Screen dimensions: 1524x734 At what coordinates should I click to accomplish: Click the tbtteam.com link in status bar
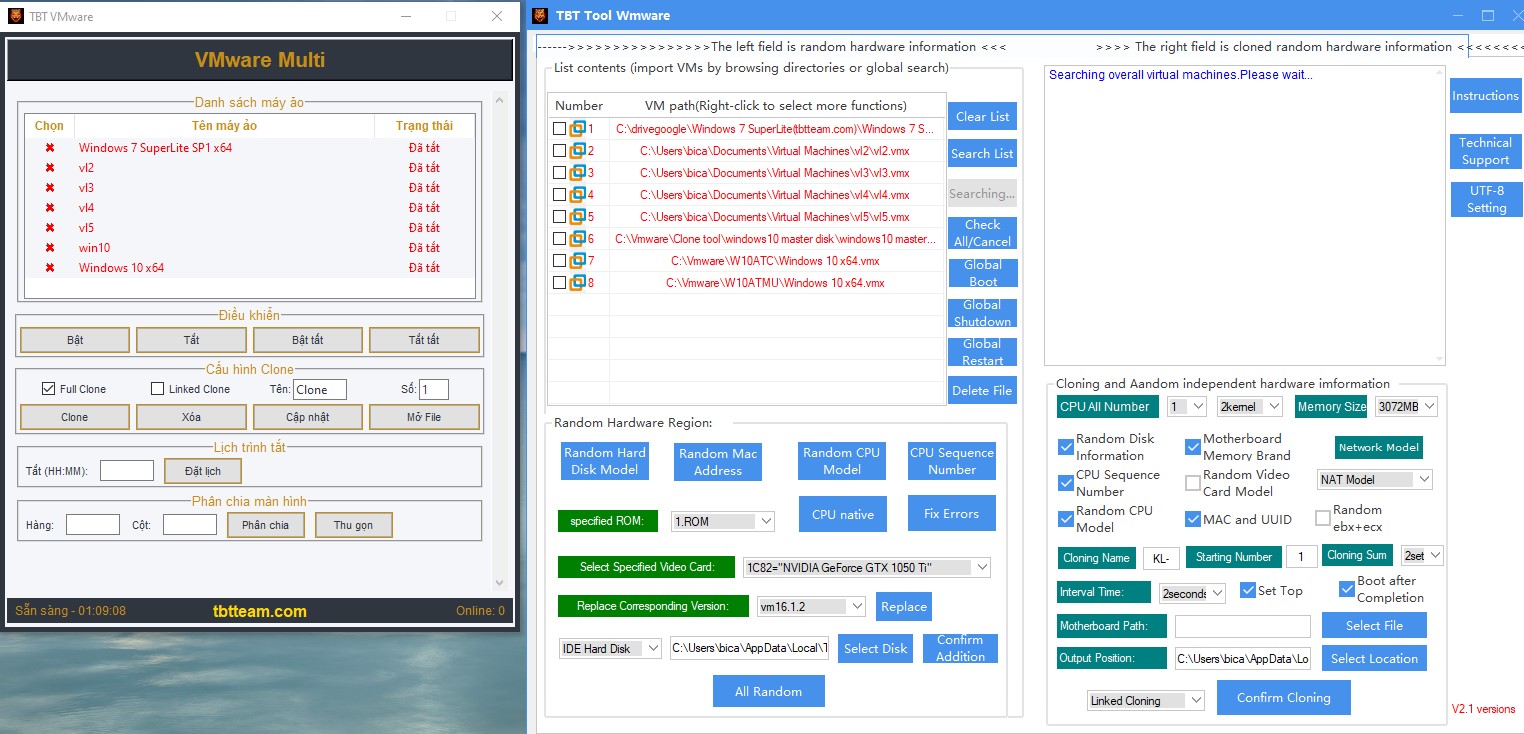point(260,611)
